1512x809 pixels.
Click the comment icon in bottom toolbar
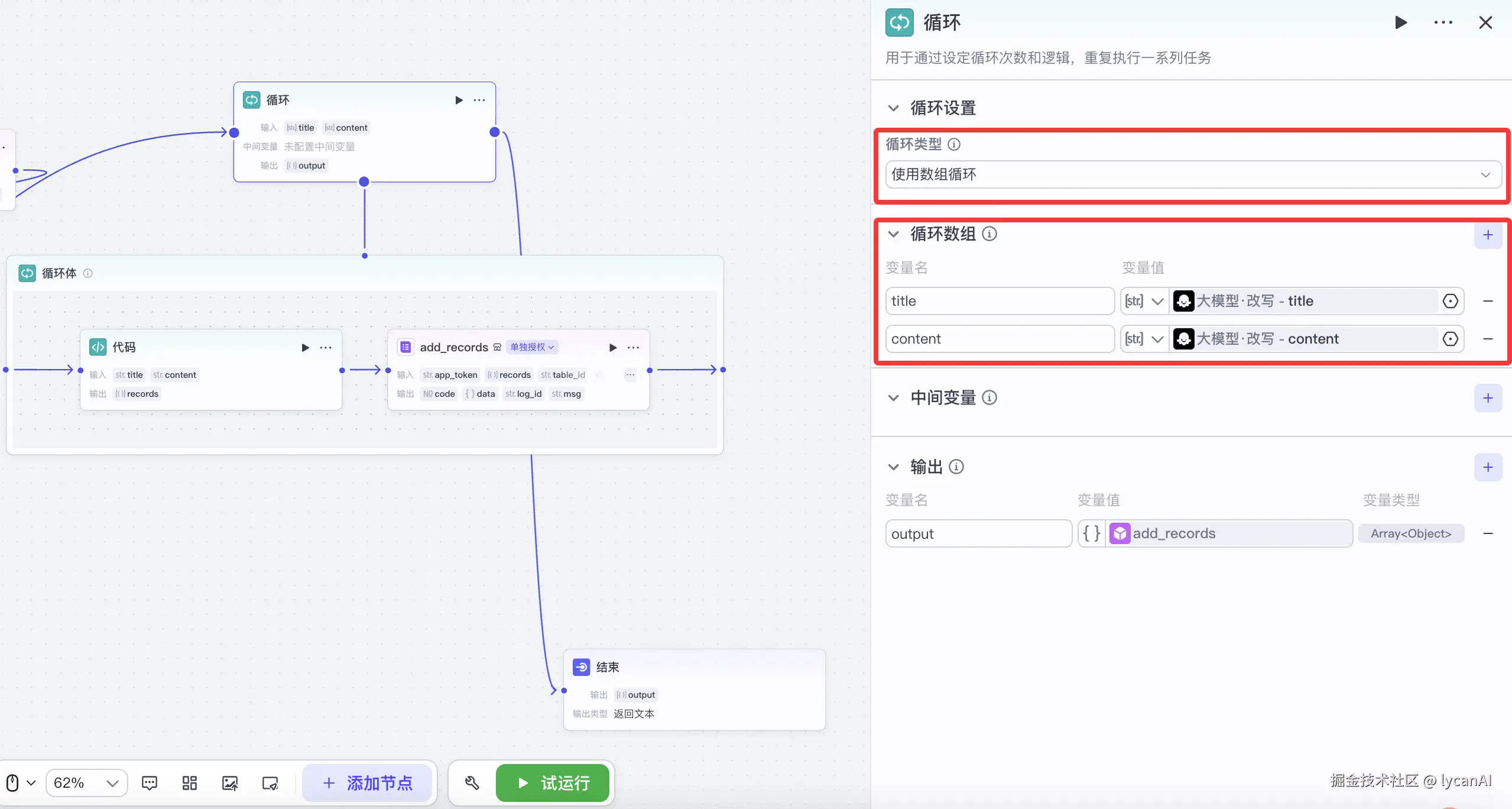coord(150,783)
